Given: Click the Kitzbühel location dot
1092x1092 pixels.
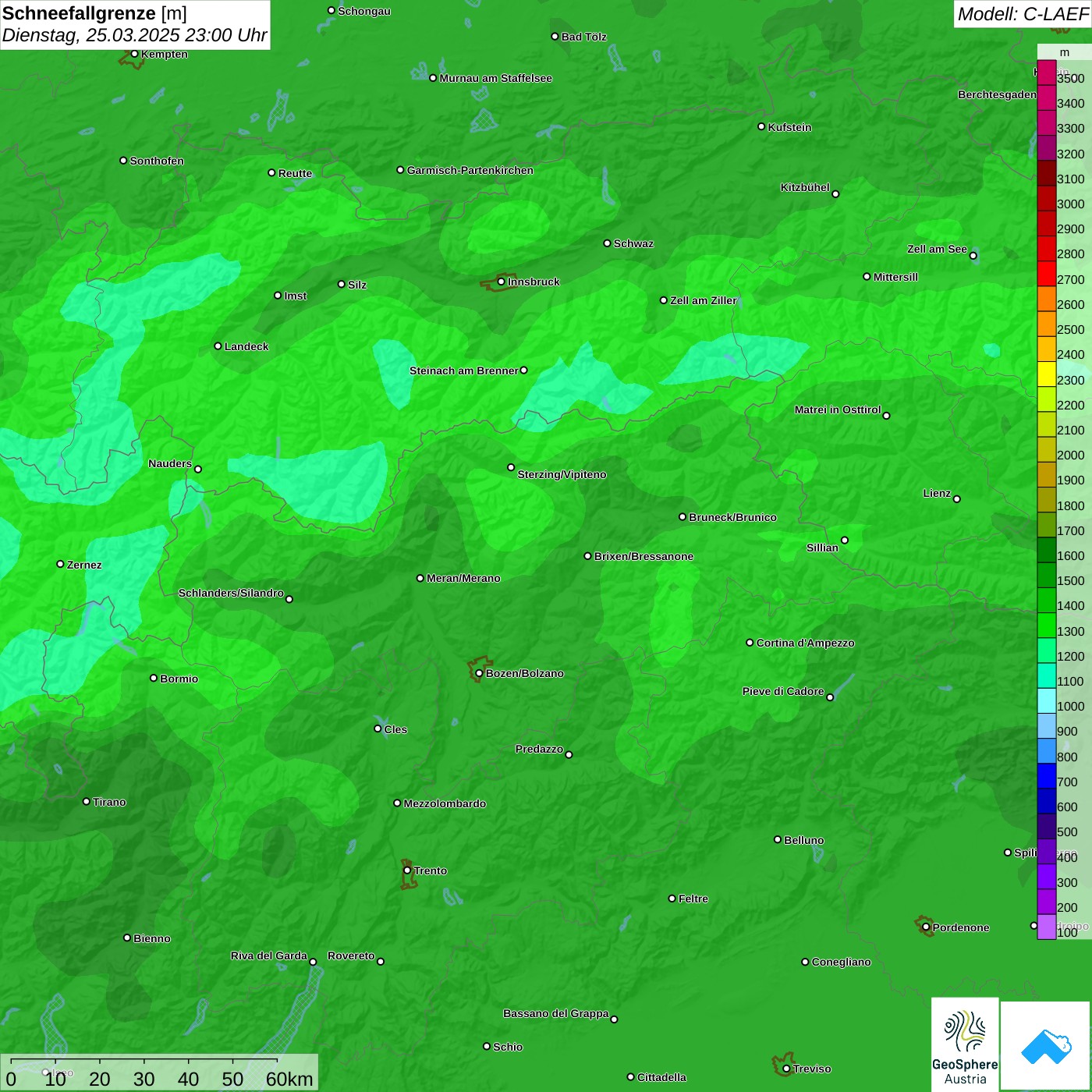Looking at the screenshot, I should 835,194.
